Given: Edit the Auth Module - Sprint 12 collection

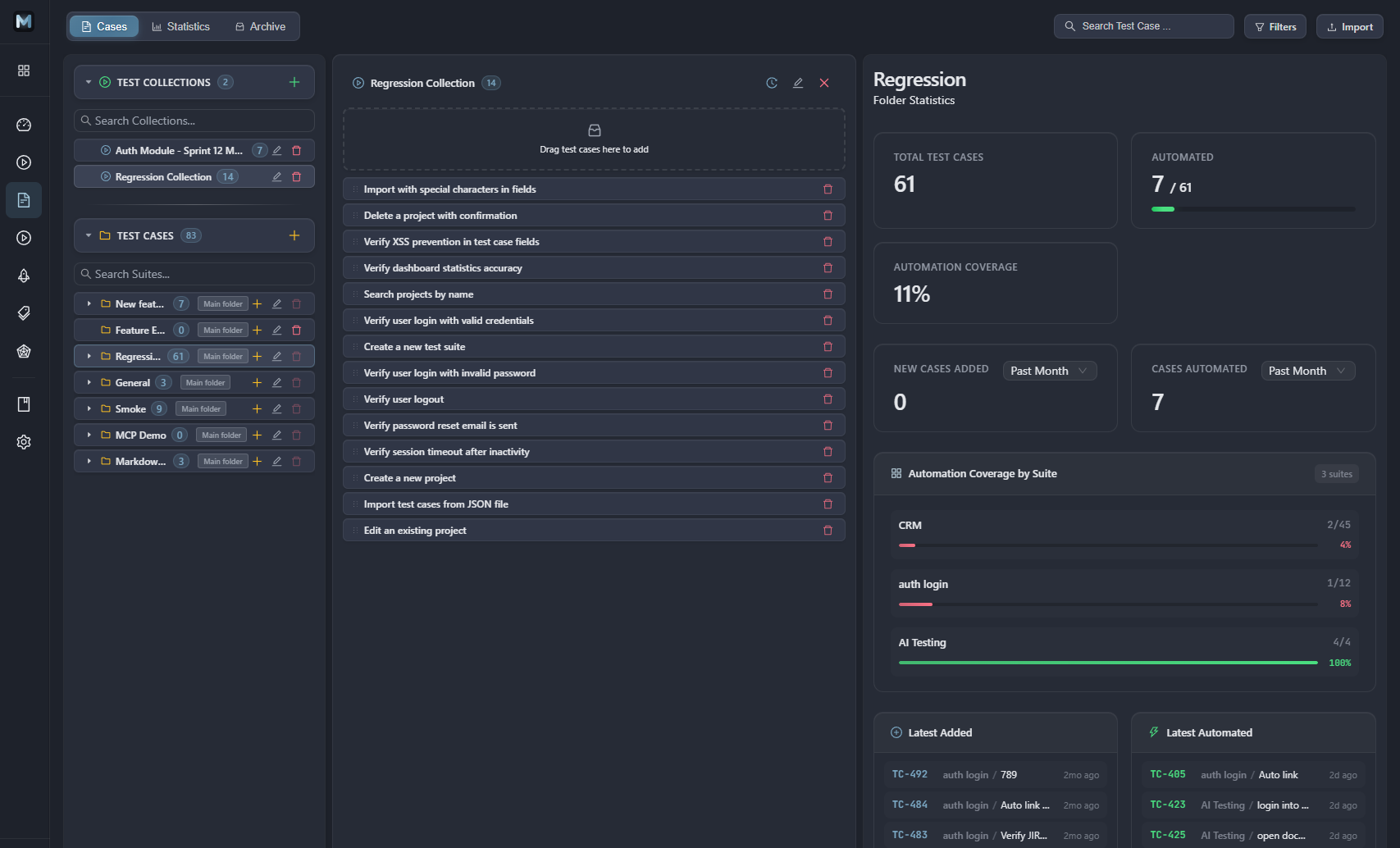Looking at the screenshot, I should (x=277, y=151).
